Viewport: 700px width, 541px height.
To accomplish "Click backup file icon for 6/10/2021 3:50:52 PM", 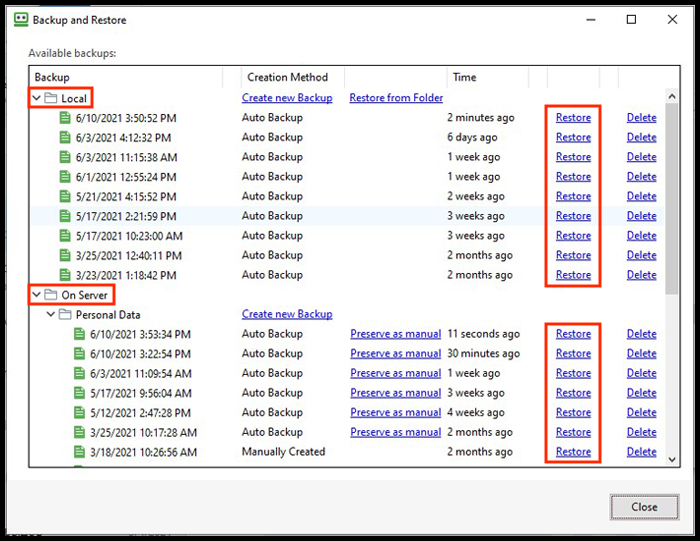I will tap(65, 118).
